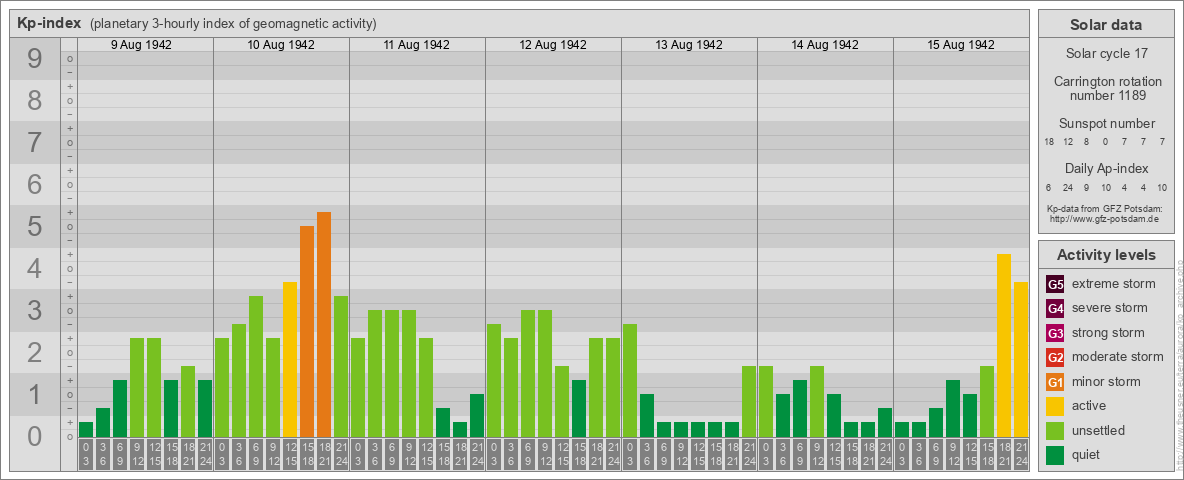Click the 'Solar cycle 17' text
The width and height of the screenshot is (1184, 480).
pos(1106,54)
